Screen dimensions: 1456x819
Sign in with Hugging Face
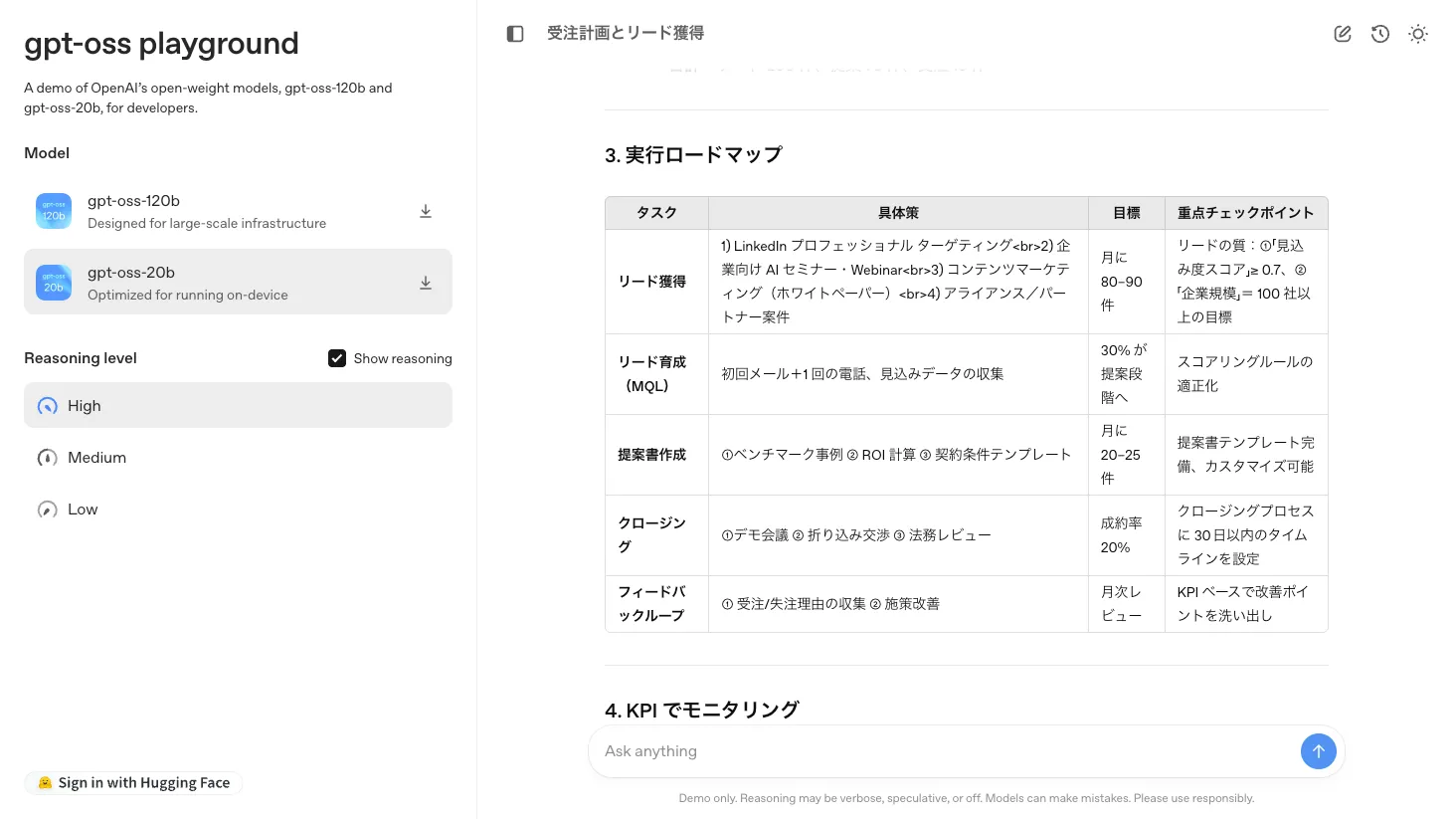(133, 783)
